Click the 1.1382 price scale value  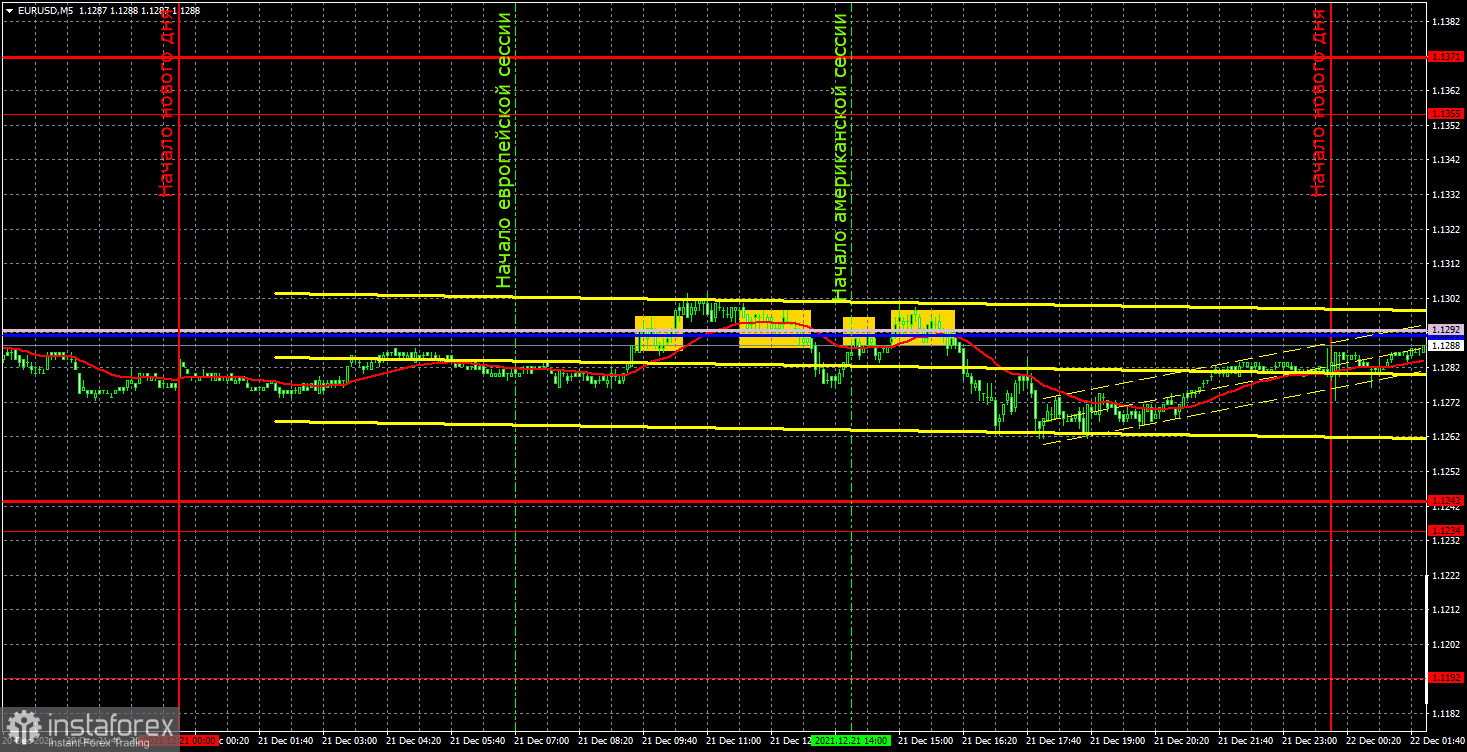click(x=1446, y=22)
